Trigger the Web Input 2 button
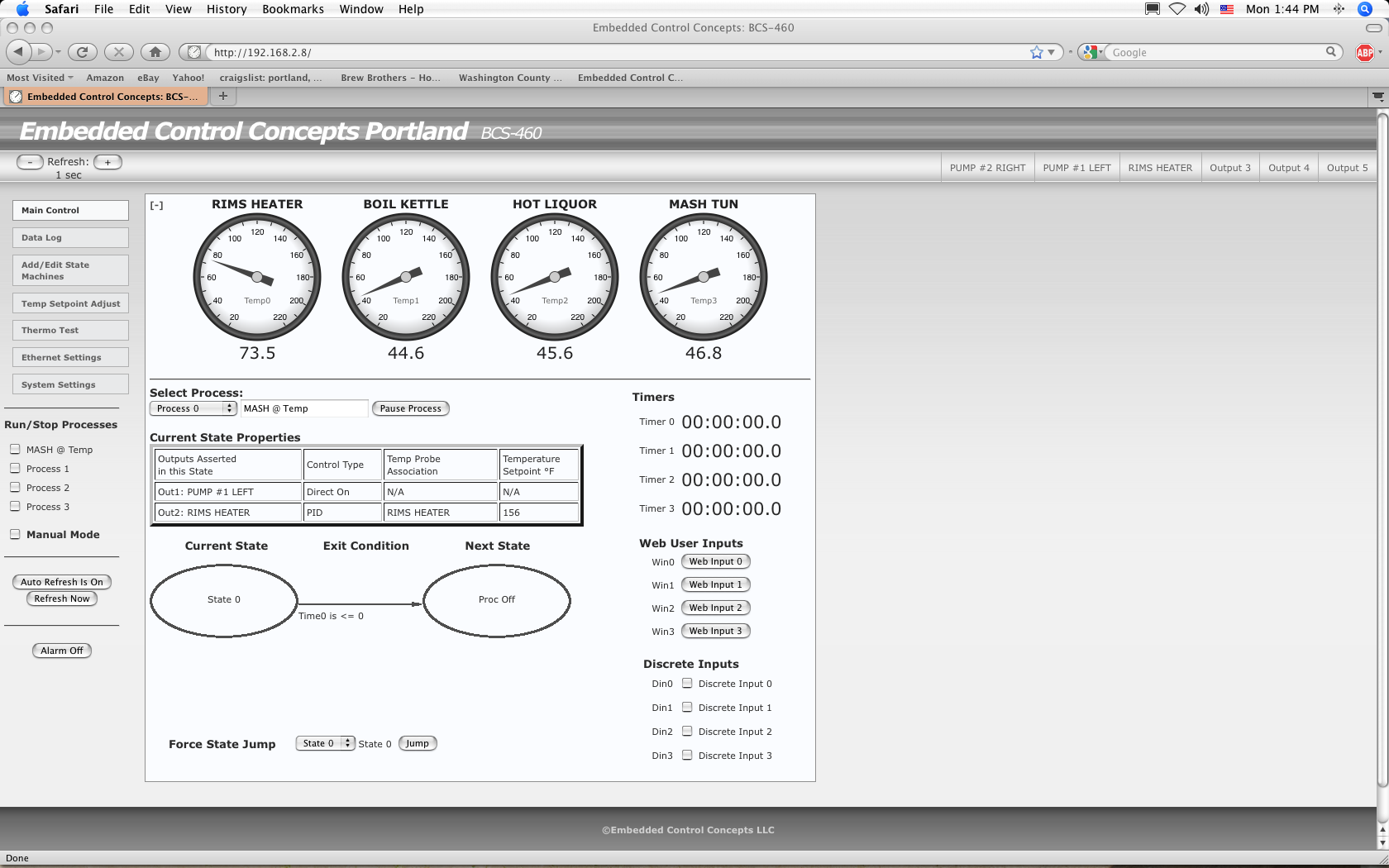The width and height of the screenshot is (1389, 868). (x=716, y=608)
